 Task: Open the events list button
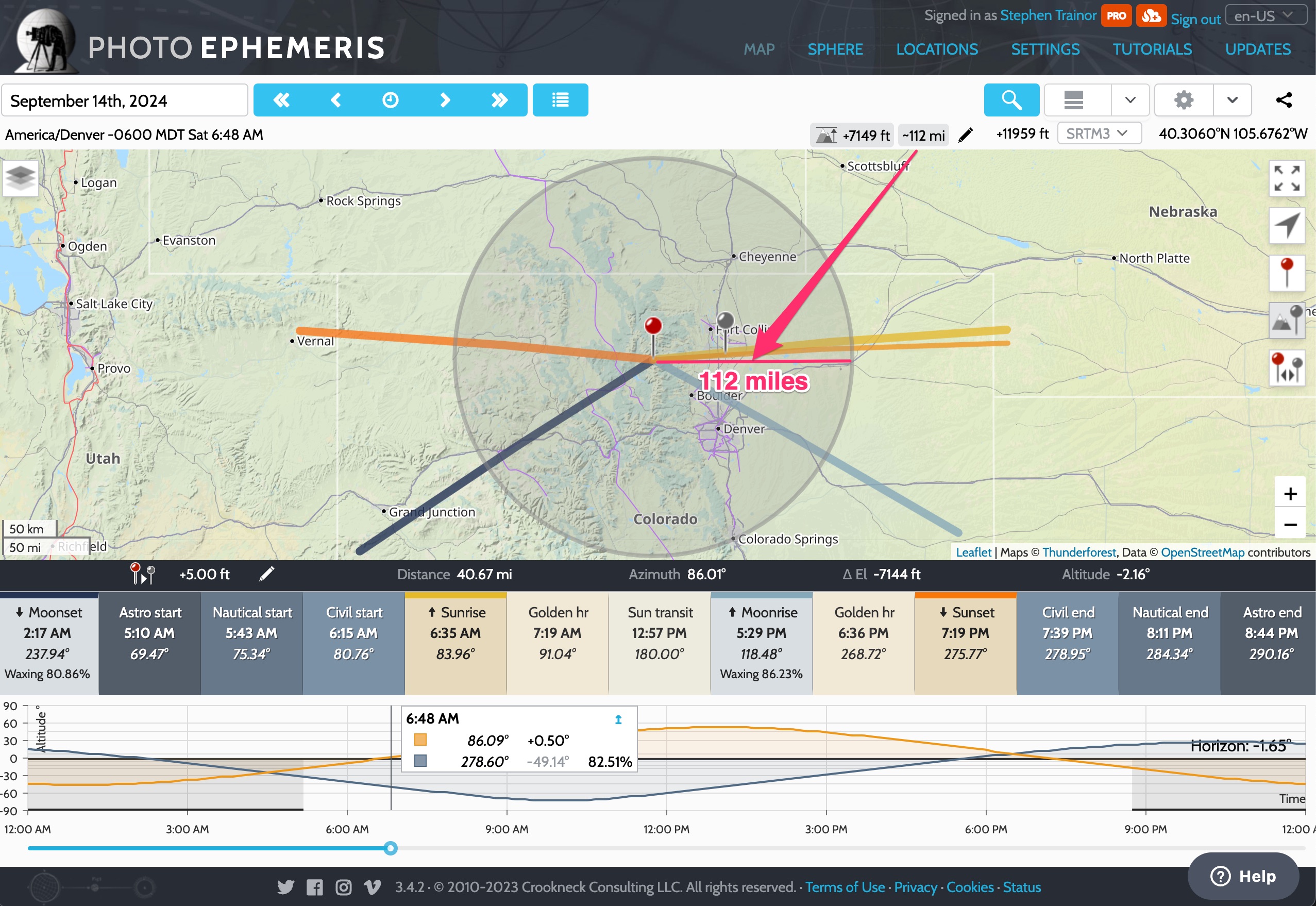click(x=560, y=100)
